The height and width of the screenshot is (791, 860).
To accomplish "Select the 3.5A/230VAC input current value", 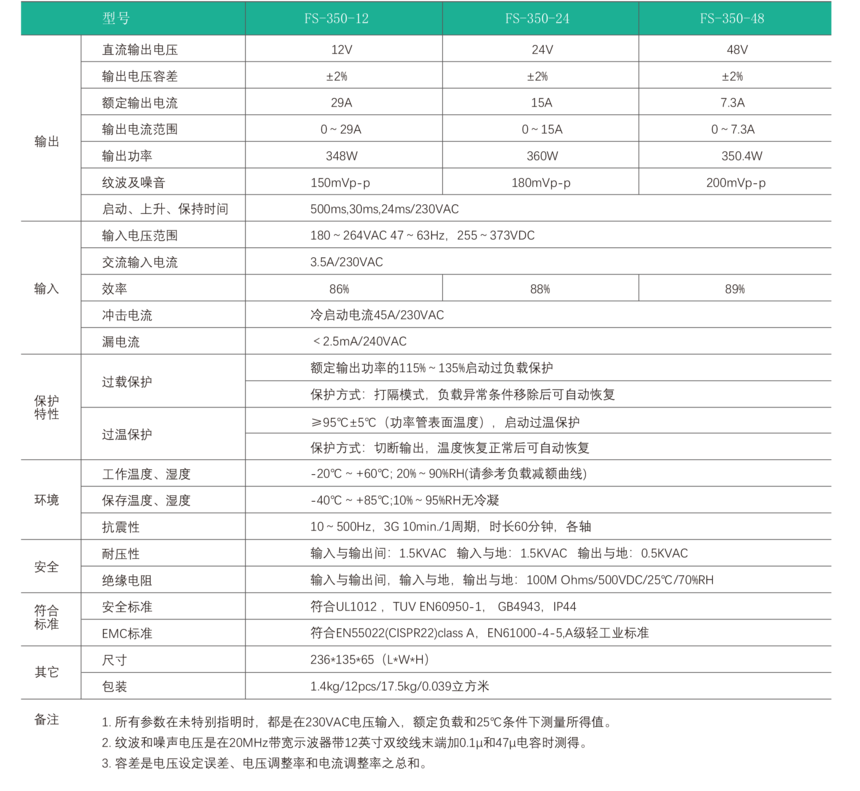I will click(347, 262).
